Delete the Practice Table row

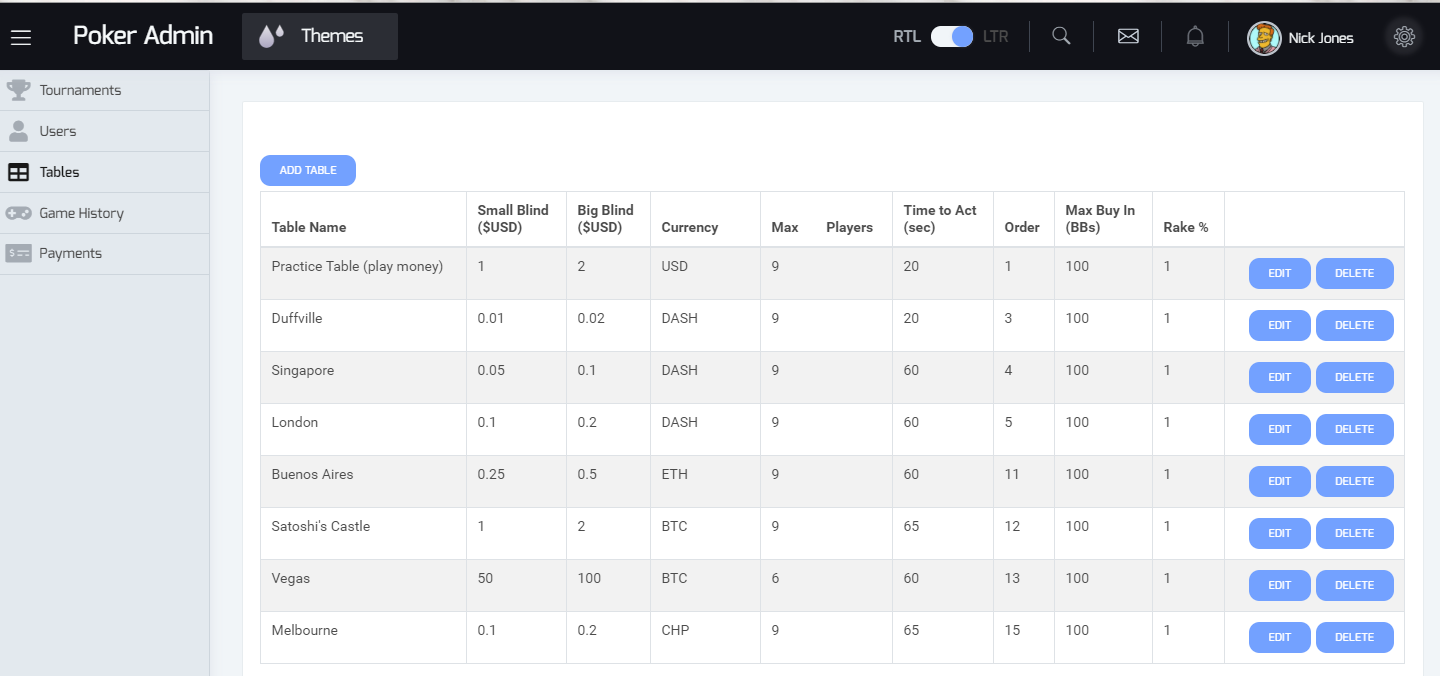pos(1354,273)
